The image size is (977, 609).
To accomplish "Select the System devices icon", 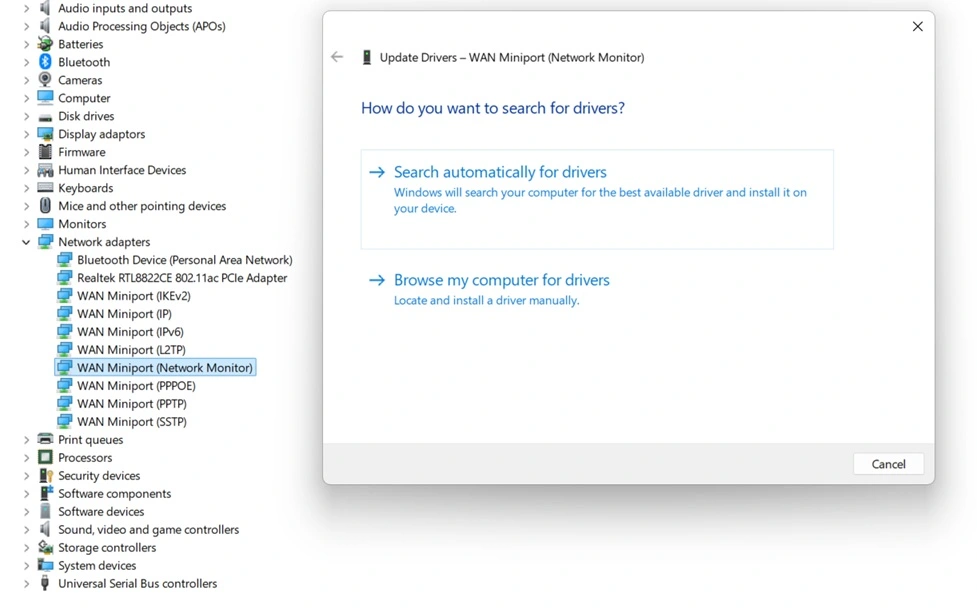I will click(45, 565).
